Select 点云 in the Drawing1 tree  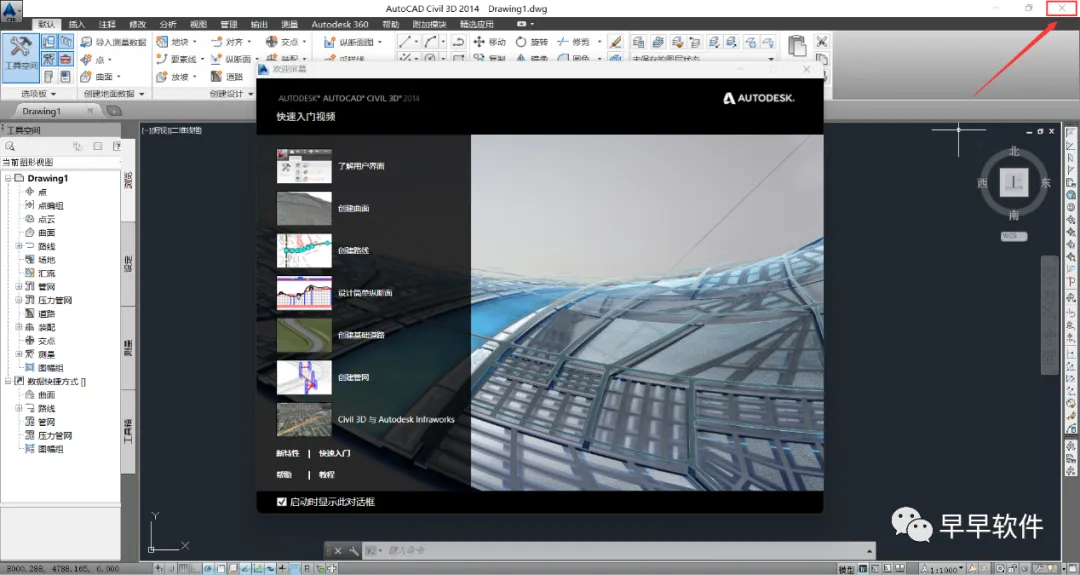(47, 219)
